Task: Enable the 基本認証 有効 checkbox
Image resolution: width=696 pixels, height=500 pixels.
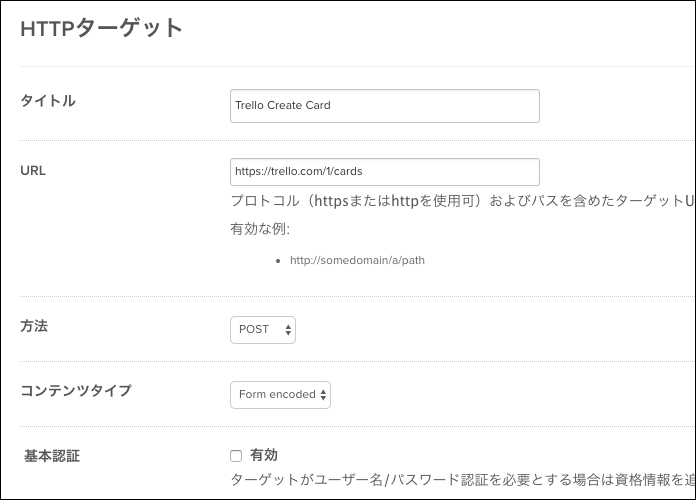Action: pyautogui.click(x=236, y=456)
